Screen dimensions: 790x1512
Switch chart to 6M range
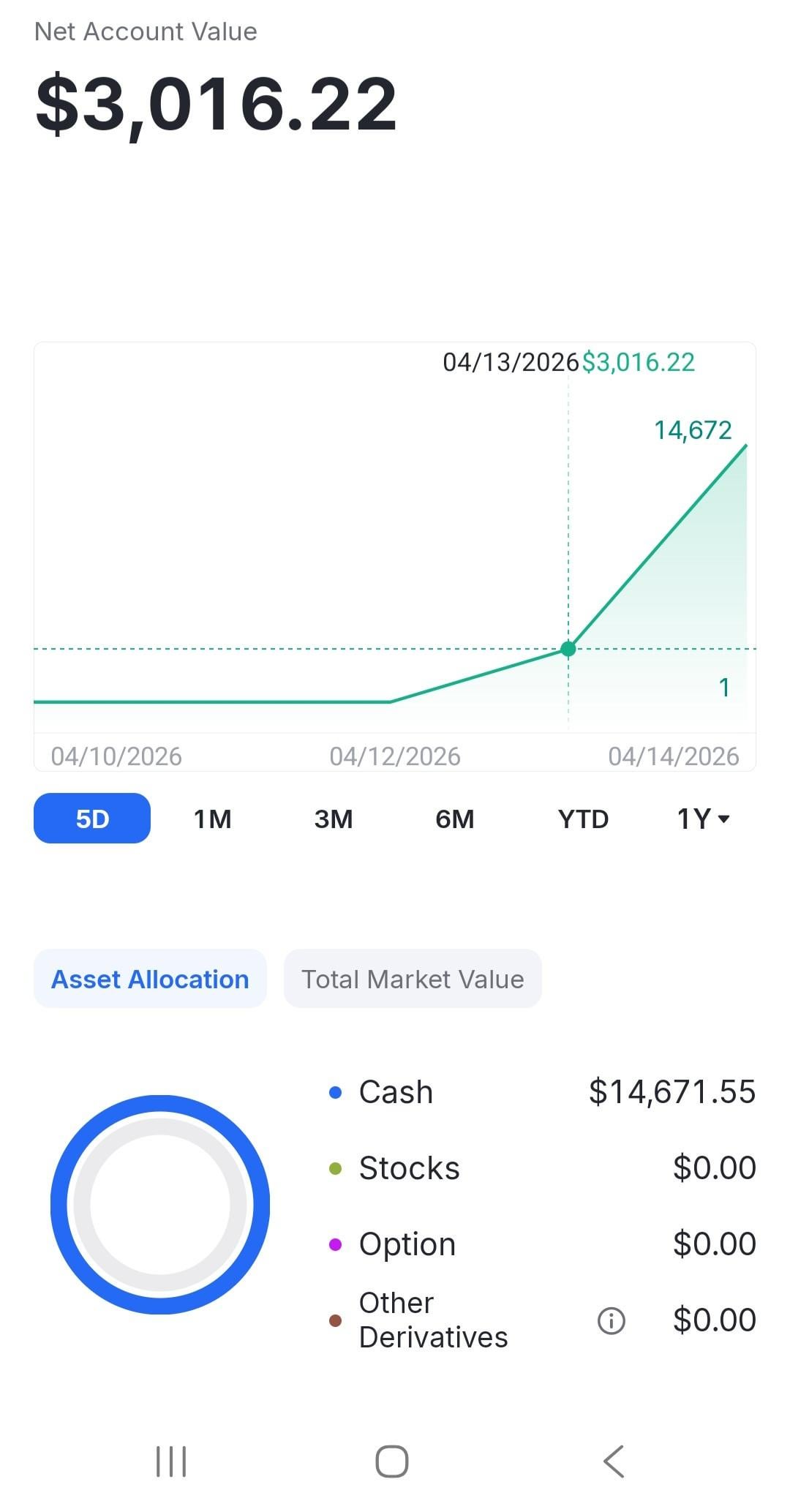[x=454, y=819]
